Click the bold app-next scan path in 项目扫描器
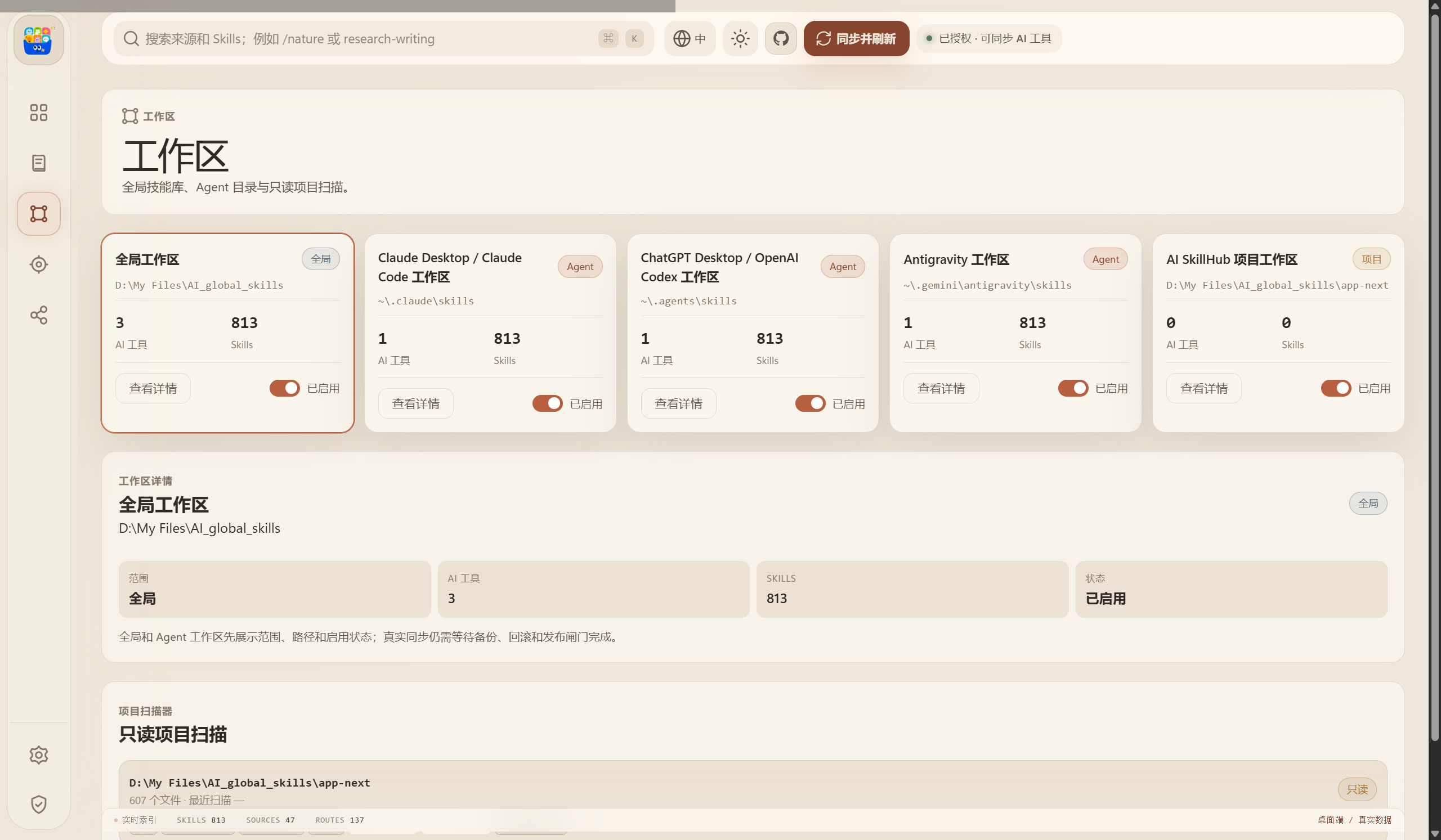1441x840 pixels. click(x=249, y=783)
